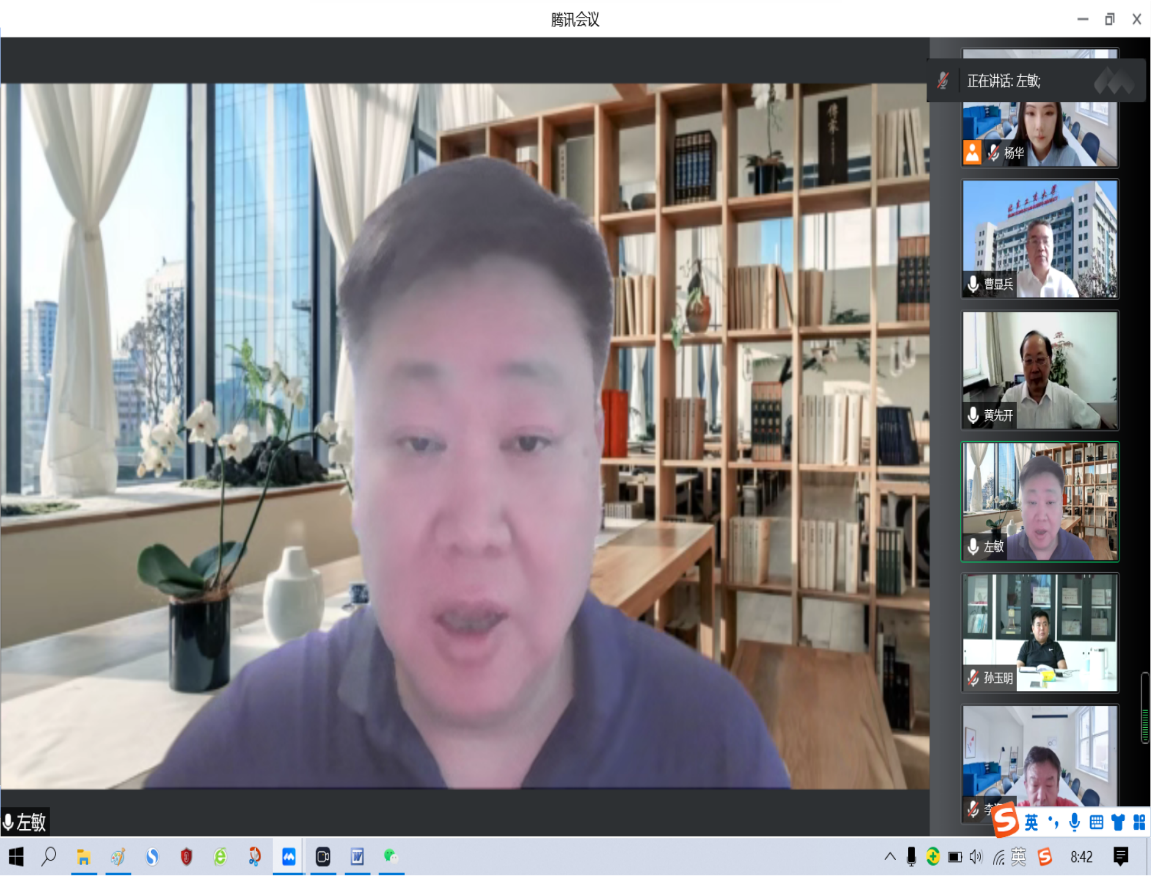
Task: Open the Sogou skin (shirt) icon
Action: click(x=1117, y=822)
